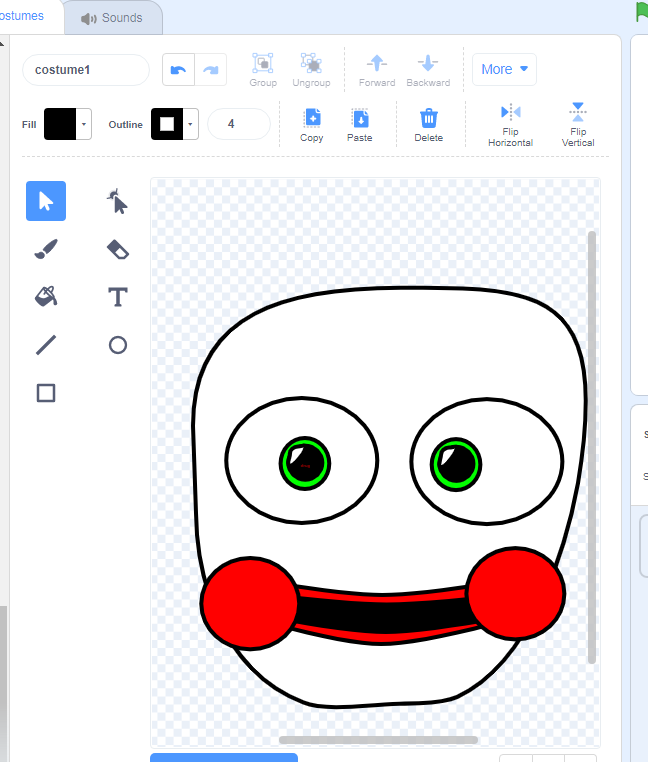Click the canvas vertical scrollbar
Image resolution: width=648 pixels, height=762 pixels.
[x=592, y=447]
